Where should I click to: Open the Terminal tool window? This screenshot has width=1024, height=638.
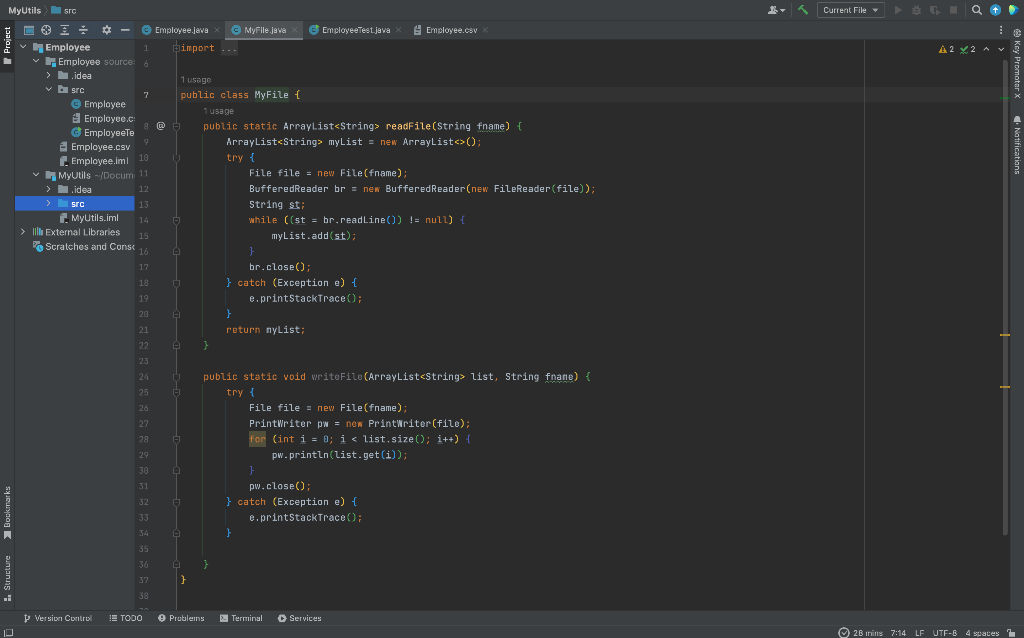point(240,618)
